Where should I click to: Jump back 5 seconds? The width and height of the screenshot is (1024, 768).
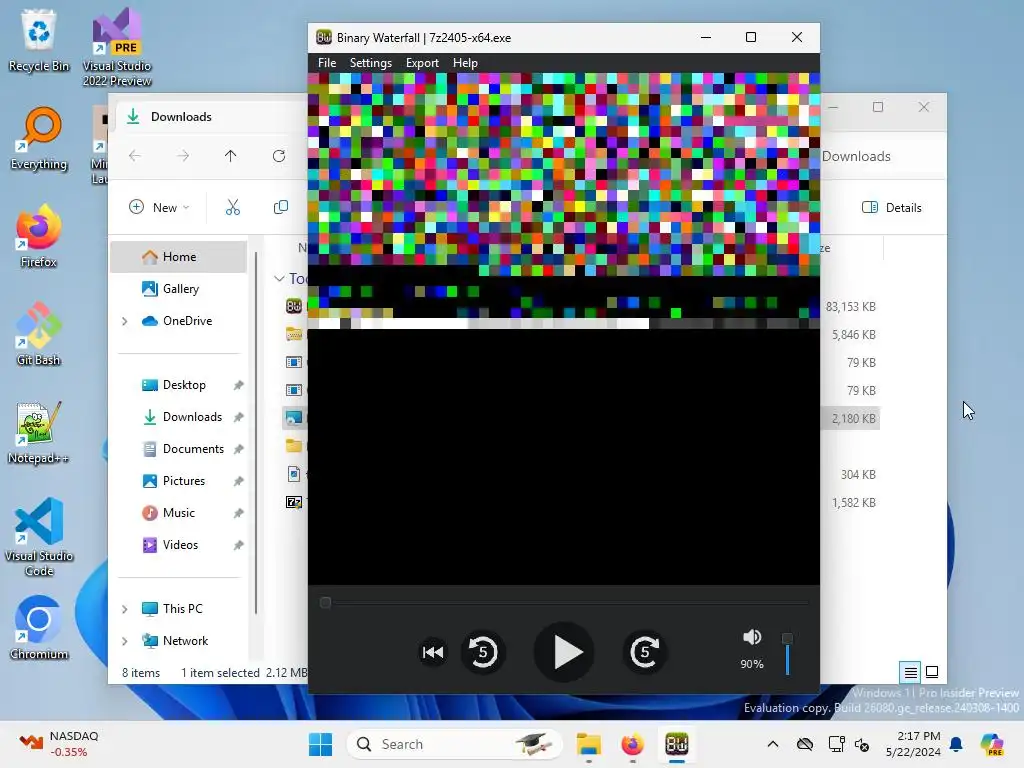click(x=483, y=652)
